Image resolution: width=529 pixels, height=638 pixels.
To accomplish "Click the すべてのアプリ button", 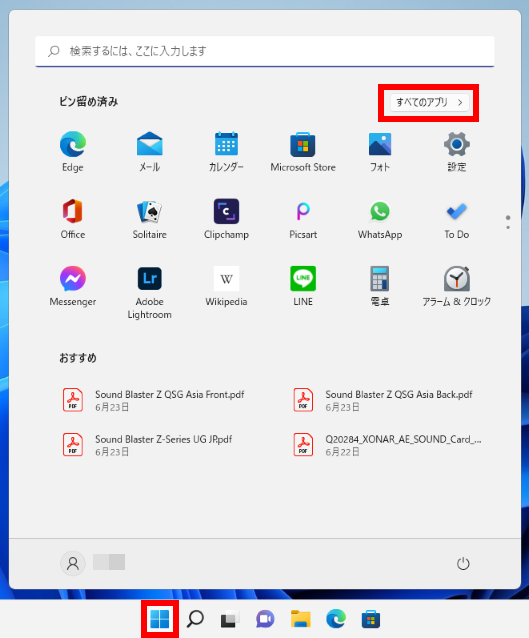I will coord(429,103).
